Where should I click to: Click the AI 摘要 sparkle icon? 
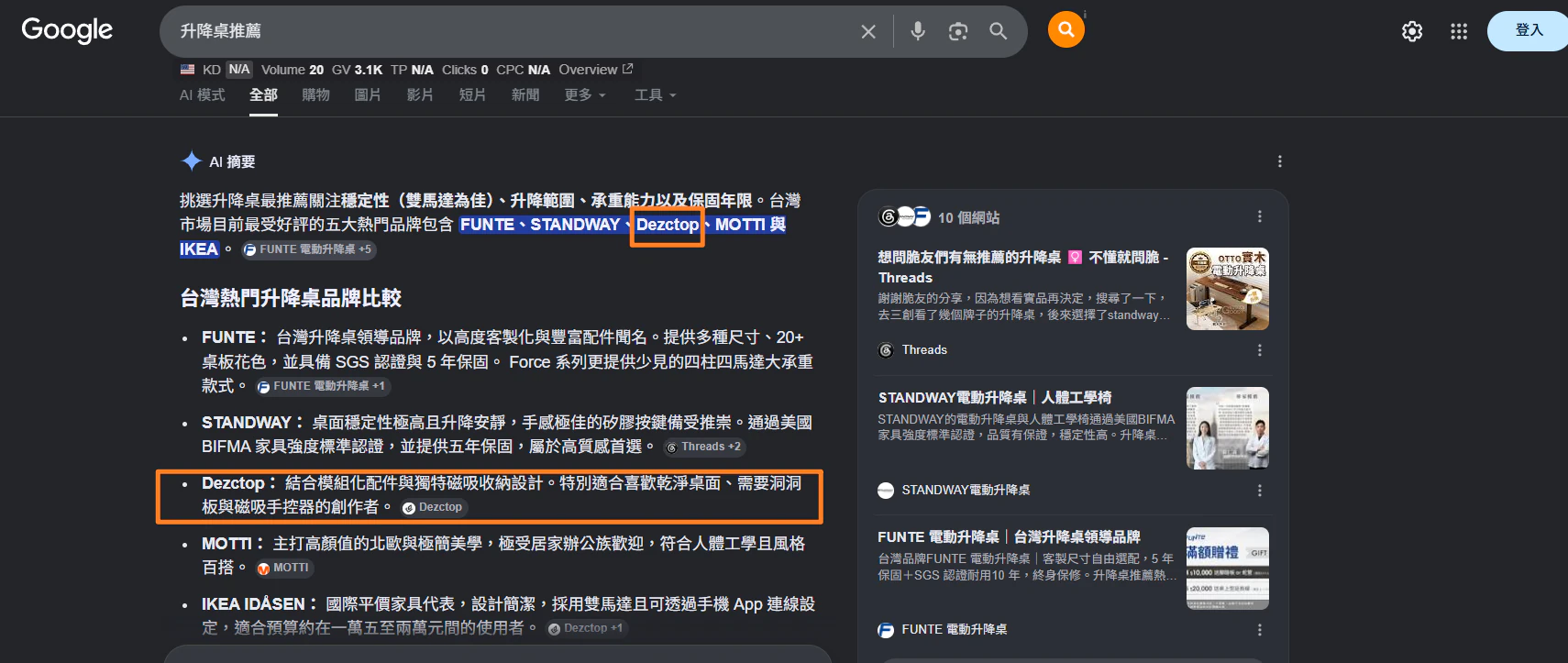tap(192, 161)
